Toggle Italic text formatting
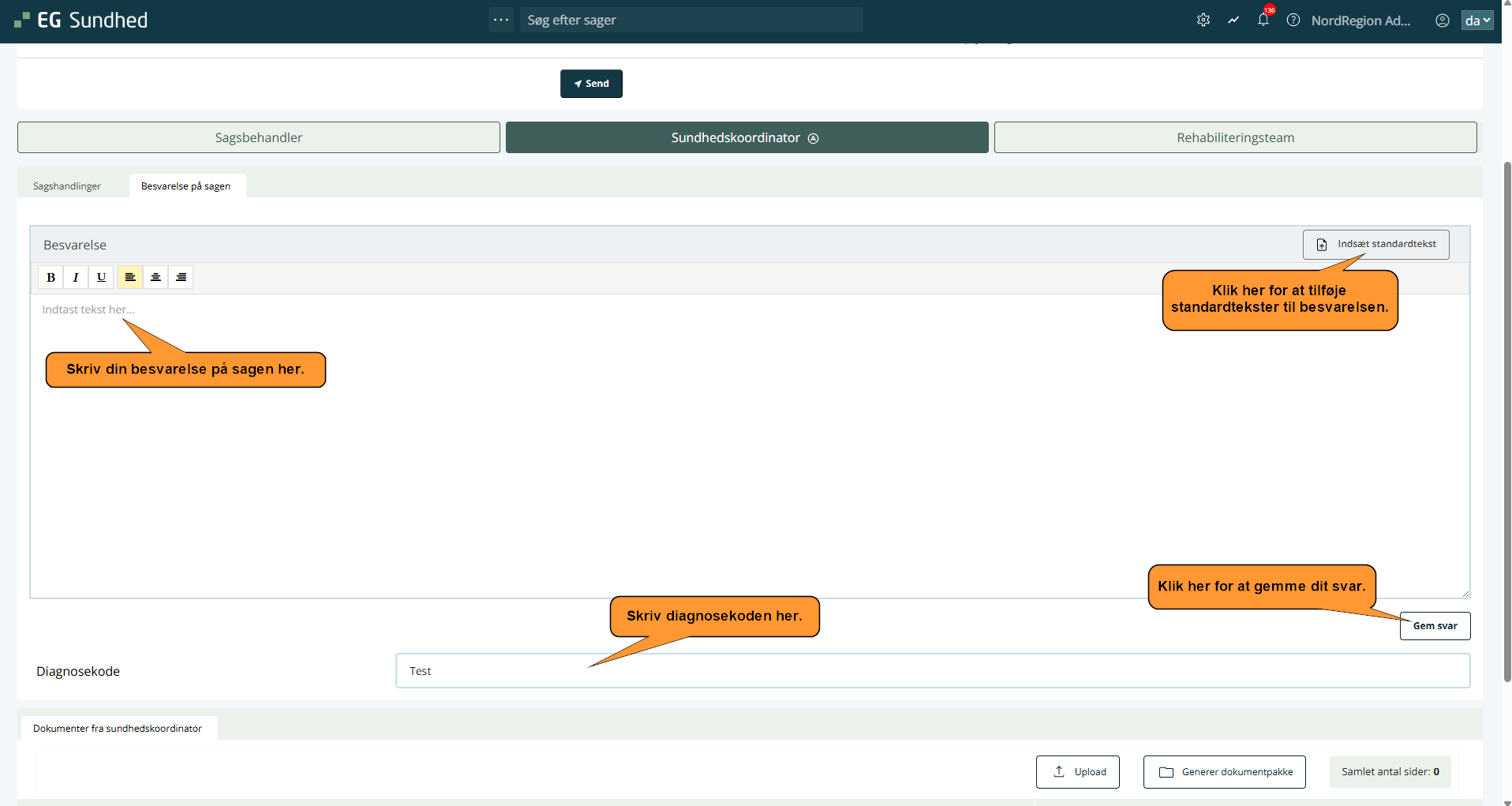The image size is (1512, 806). coord(76,277)
